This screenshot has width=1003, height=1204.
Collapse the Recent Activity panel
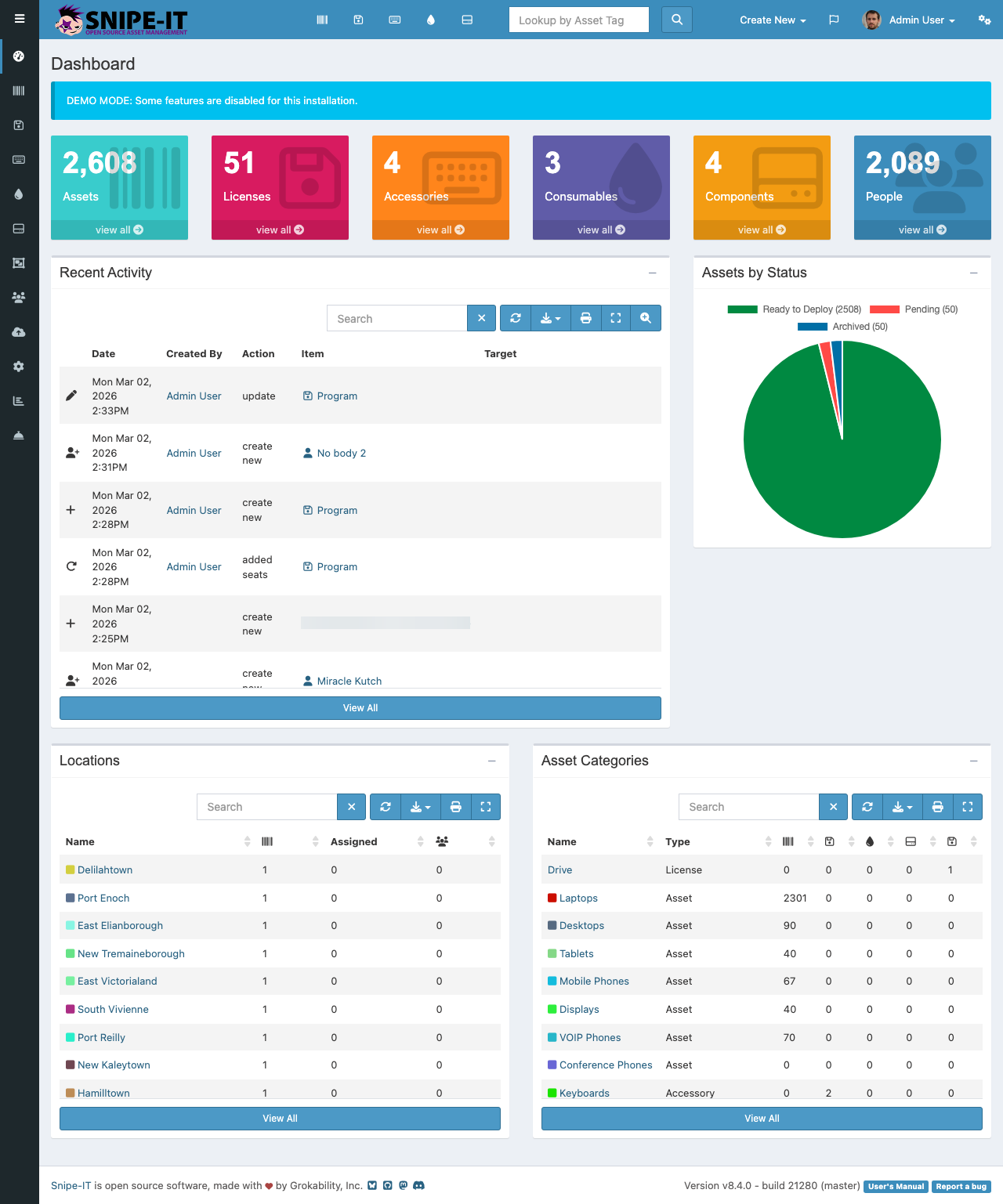(x=653, y=273)
